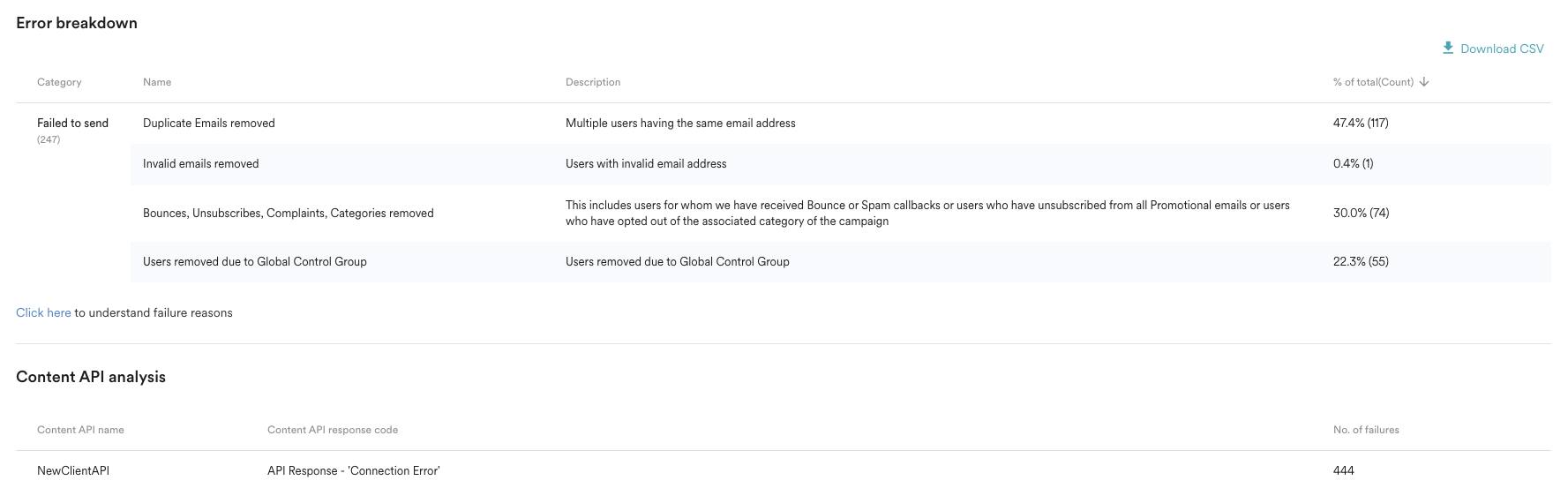The height and width of the screenshot is (503, 1568).
Task: Click the Name column header
Action: (157, 82)
